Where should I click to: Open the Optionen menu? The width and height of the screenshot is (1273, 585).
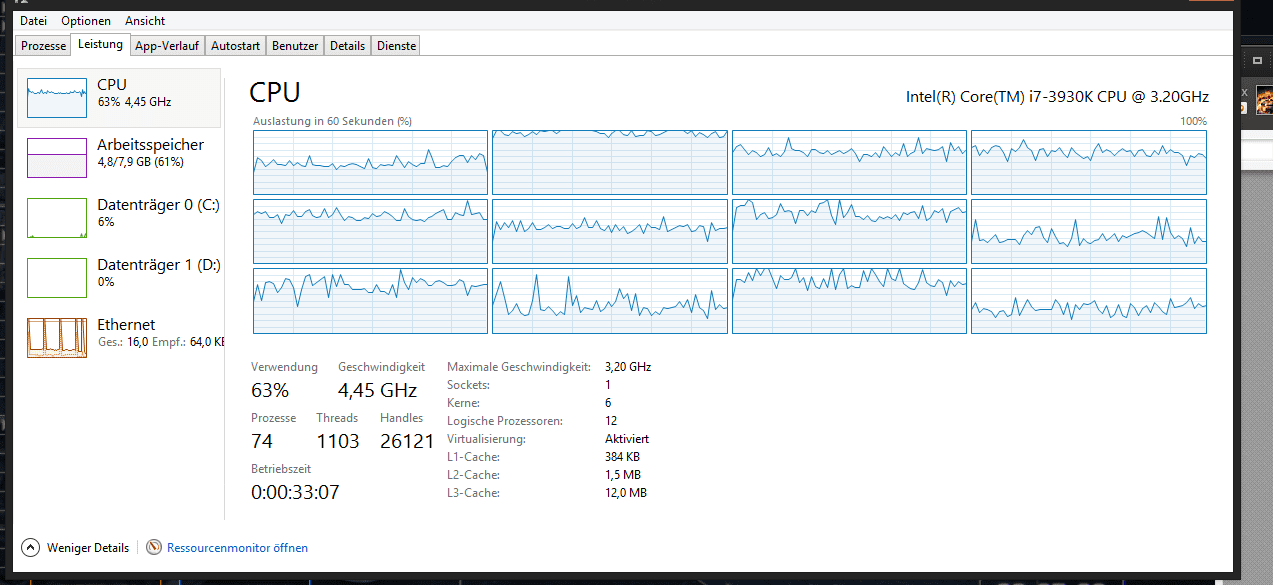pos(85,21)
